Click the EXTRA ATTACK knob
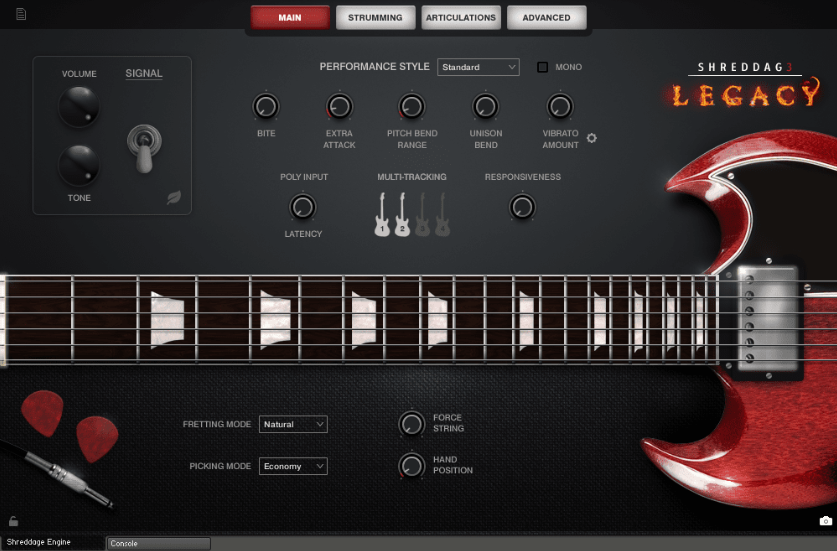This screenshot has height=551, width=837. tap(339, 106)
